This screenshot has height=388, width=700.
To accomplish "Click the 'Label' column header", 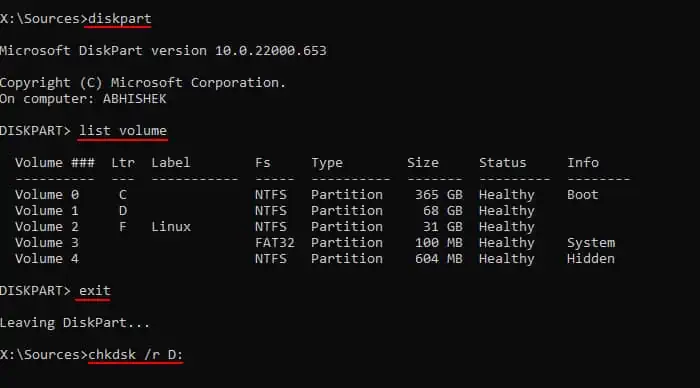I will click(x=171, y=163).
